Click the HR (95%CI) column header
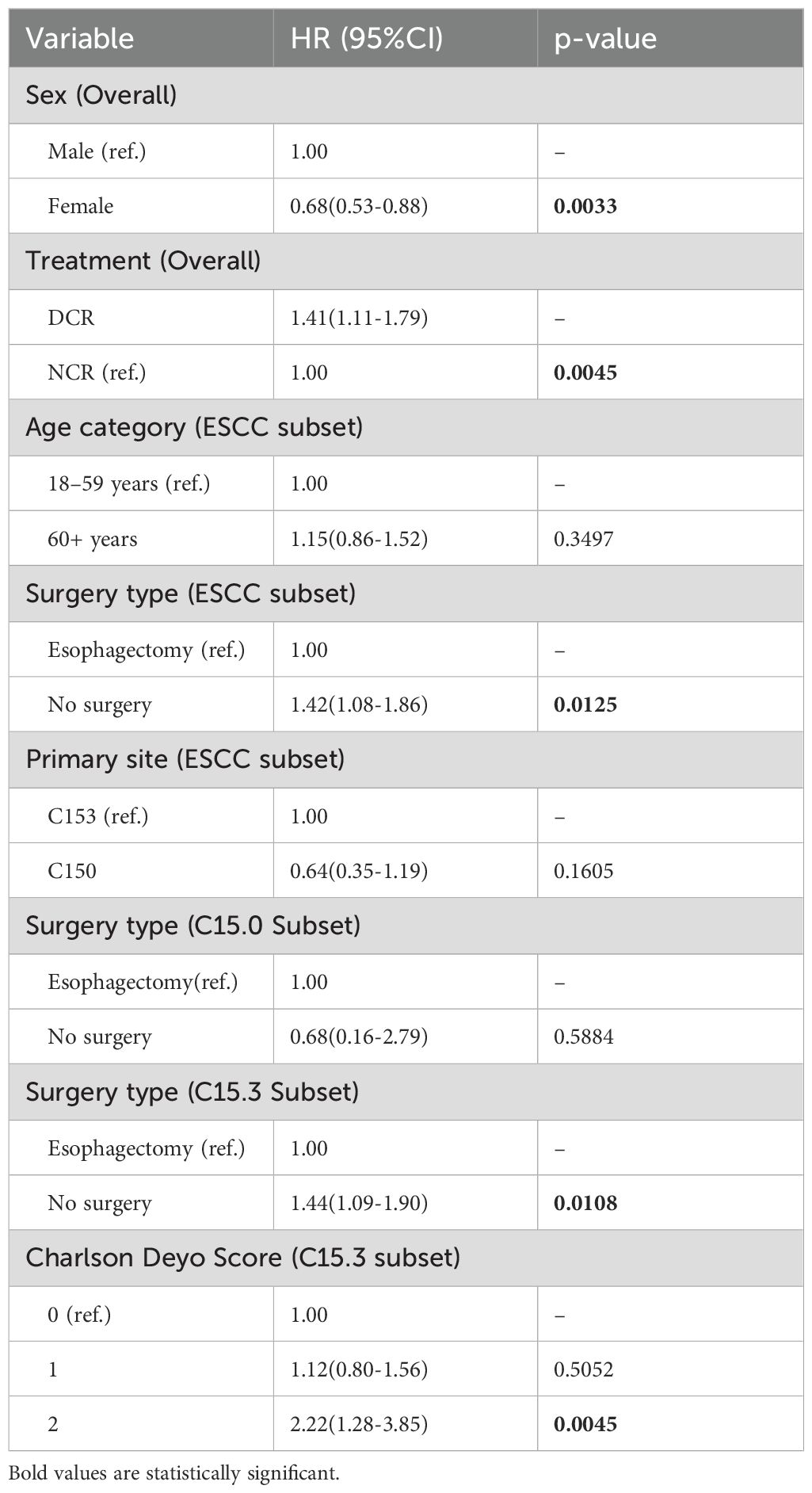This screenshot has height=1493, width=812. tap(366, 39)
